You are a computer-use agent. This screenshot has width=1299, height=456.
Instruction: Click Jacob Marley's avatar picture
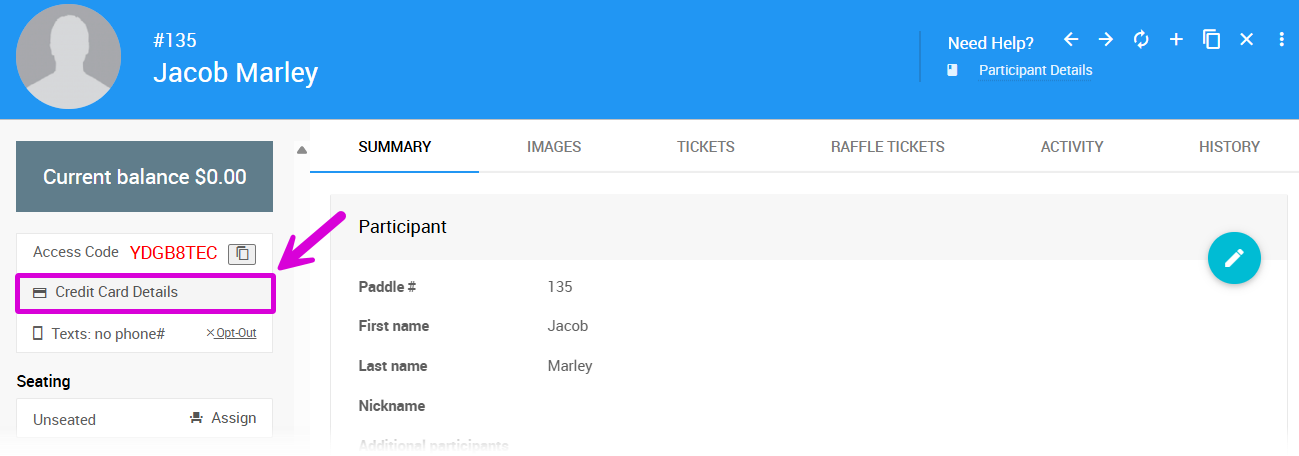[69, 56]
